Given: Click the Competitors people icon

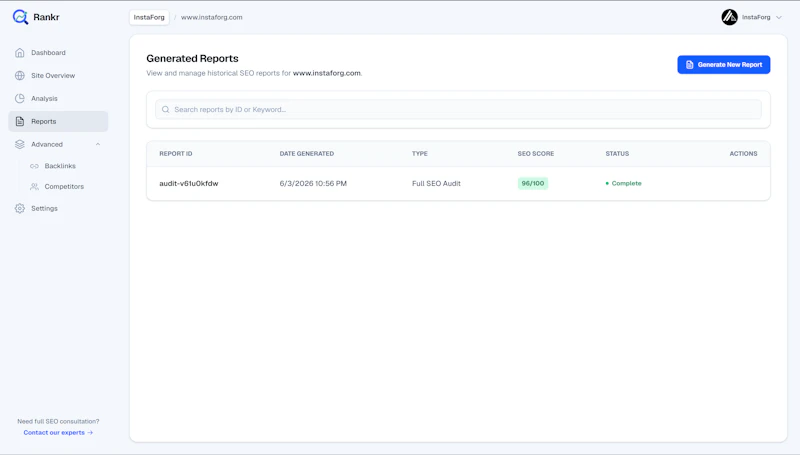Looking at the screenshot, I should coord(34,187).
